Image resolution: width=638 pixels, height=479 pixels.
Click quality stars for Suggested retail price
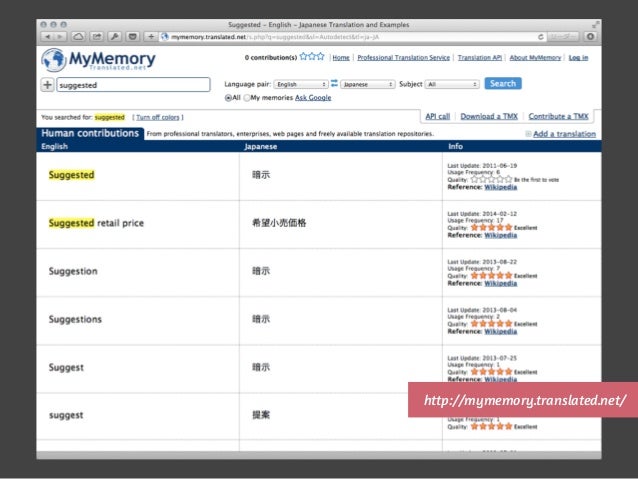pos(491,227)
